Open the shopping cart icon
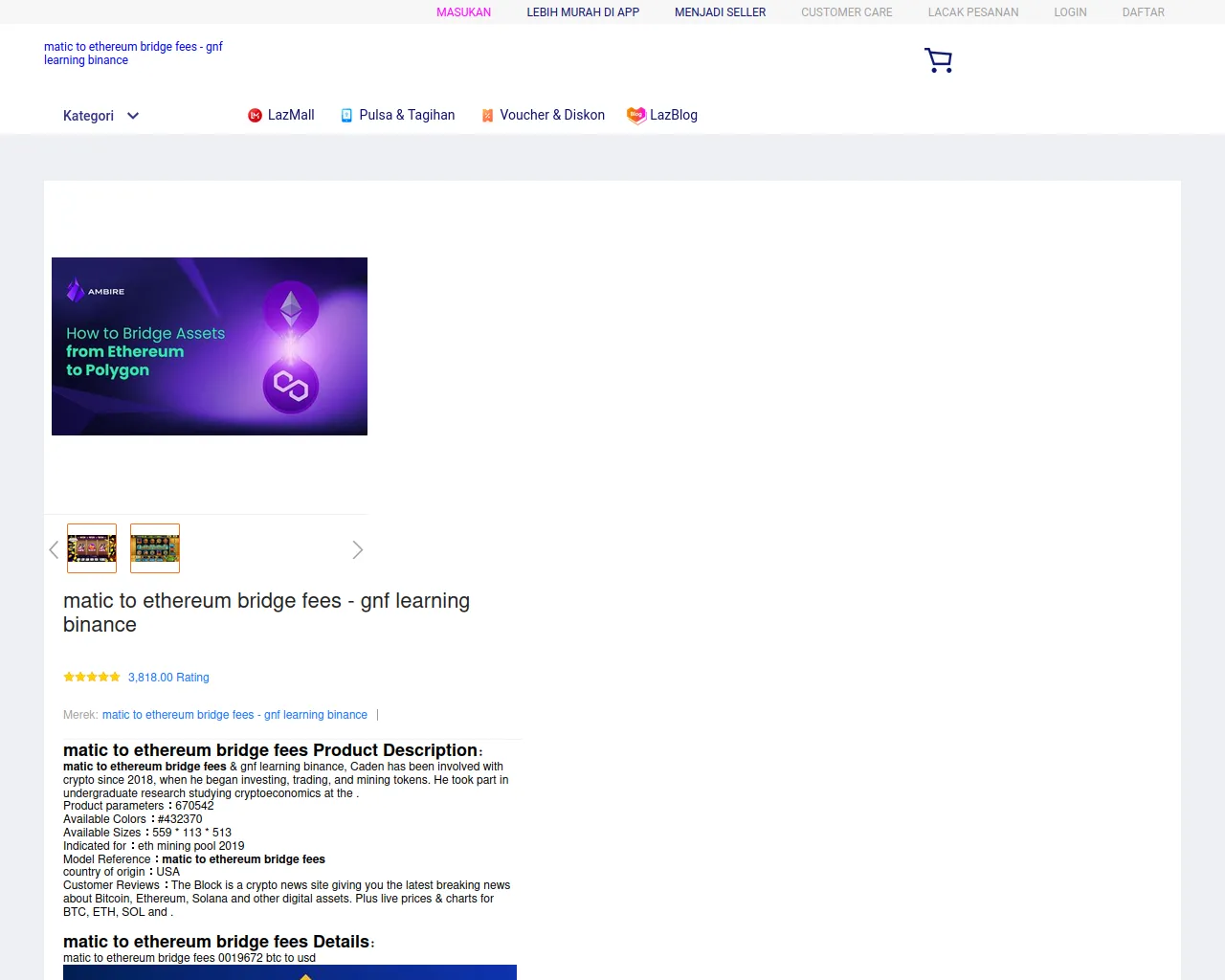The height and width of the screenshot is (980, 1225). [x=938, y=60]
